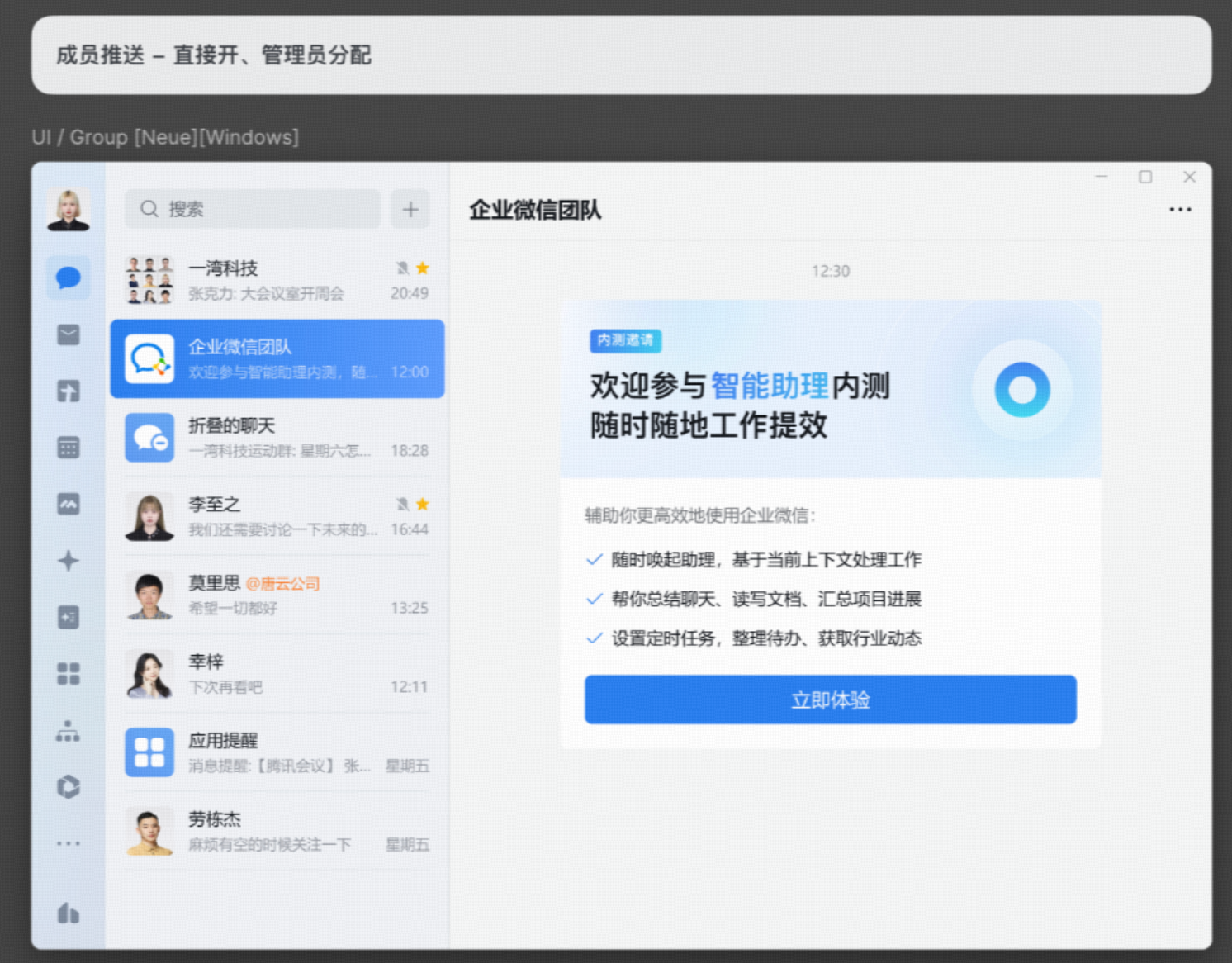Image resolution: width=1232 pixels, height=963 pixels.
Task: Click the 随时唤起助理 feature line
Action: click(x=754, y=559)
